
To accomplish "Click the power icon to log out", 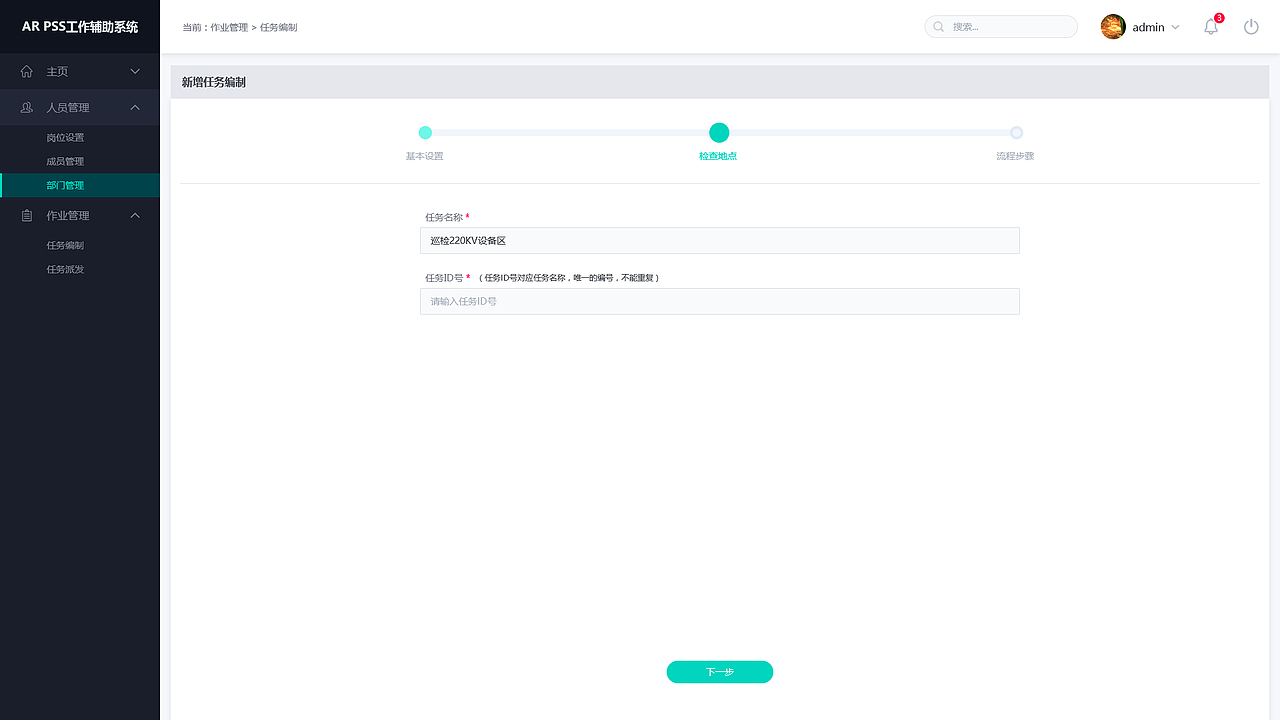I will tap(1251, 27).
